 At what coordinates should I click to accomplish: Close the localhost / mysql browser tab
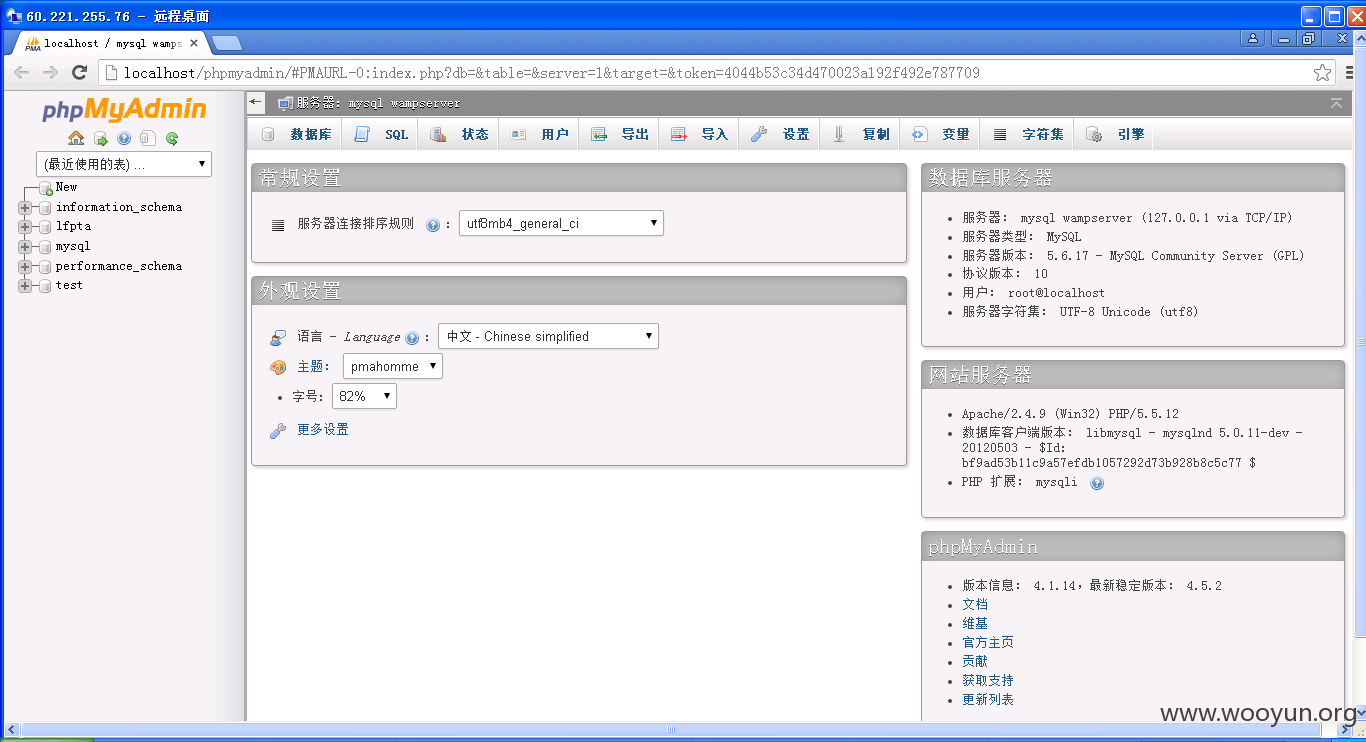tap(193, 43)
